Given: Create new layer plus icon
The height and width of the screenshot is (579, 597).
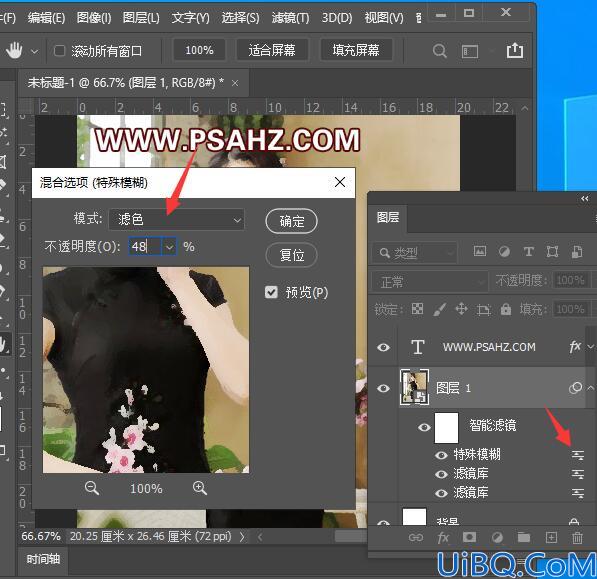Looking at the screenshot, I should click(551, 538).
